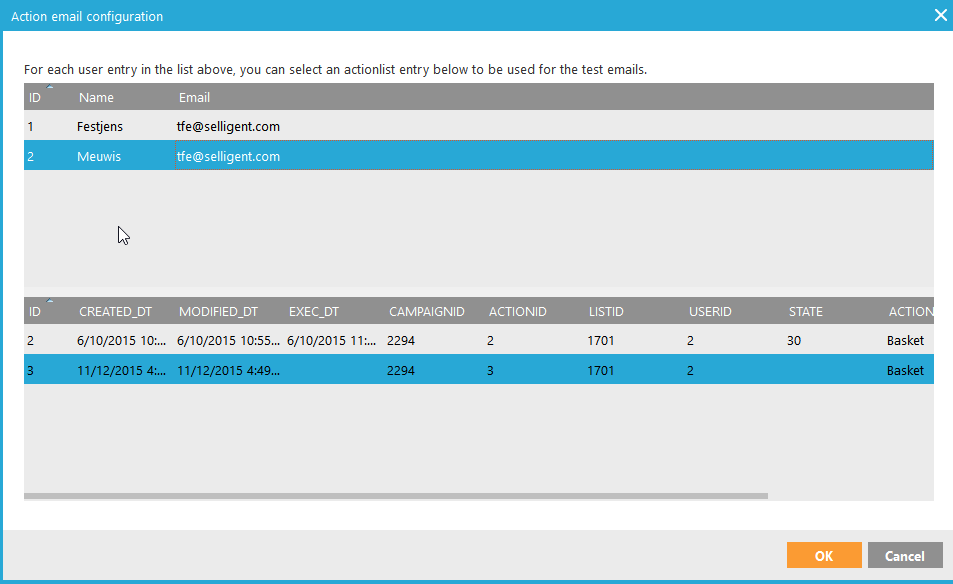Close the Action email configuration dialog
953x584 pixels.
pyautogui.click(x=939, y=15)
